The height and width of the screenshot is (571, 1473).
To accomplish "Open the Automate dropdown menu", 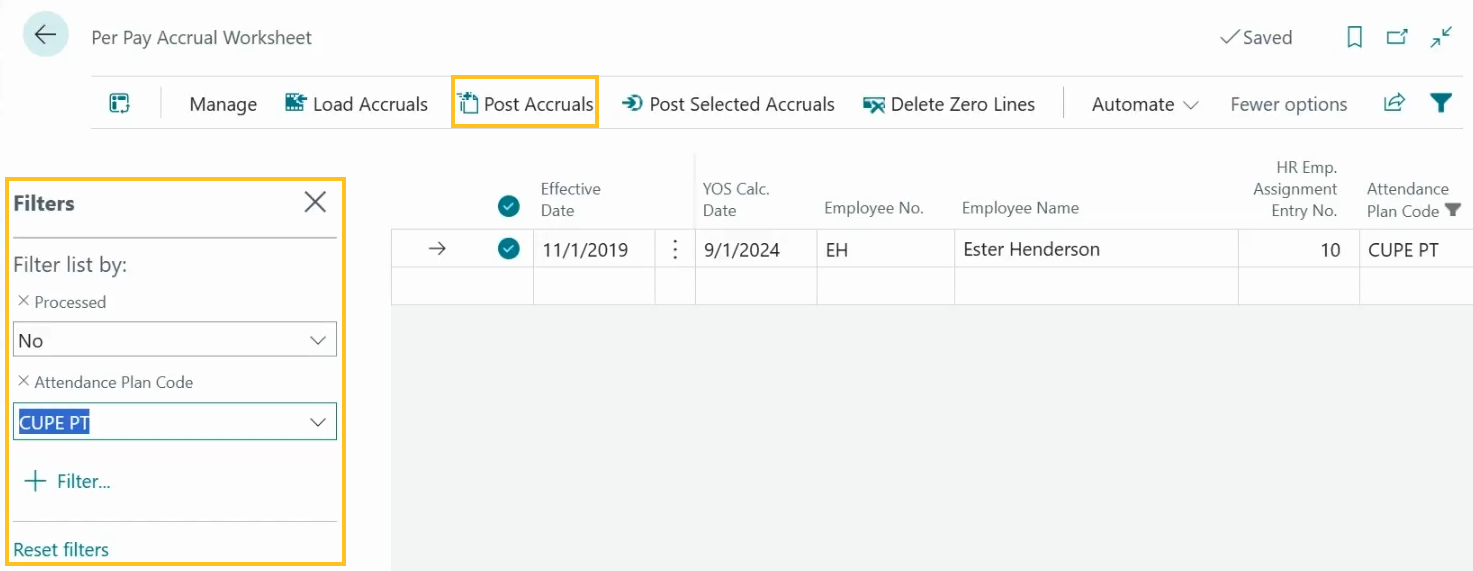I will click(1144, 104).
